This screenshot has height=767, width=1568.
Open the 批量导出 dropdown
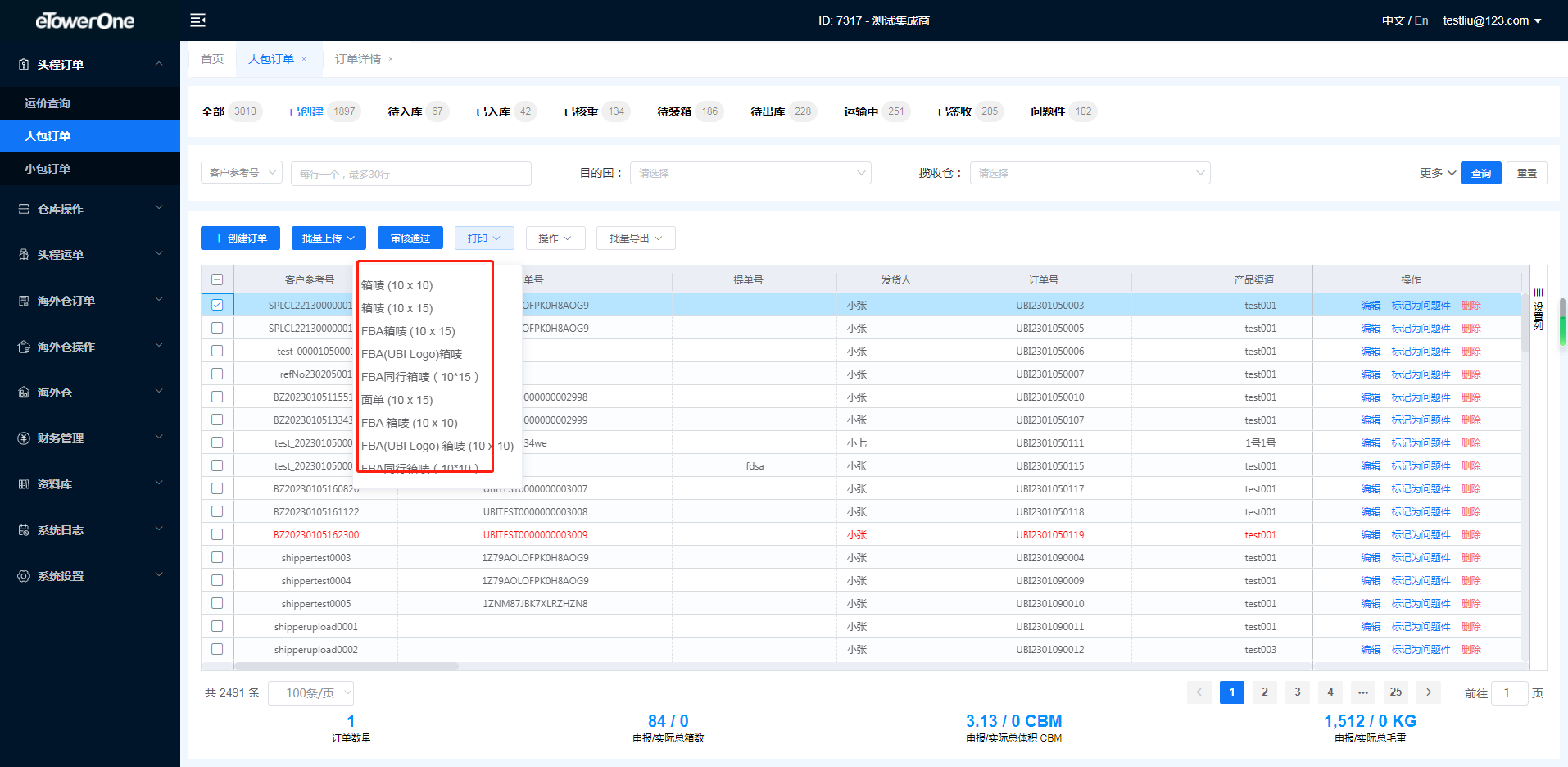pos(636,238)
